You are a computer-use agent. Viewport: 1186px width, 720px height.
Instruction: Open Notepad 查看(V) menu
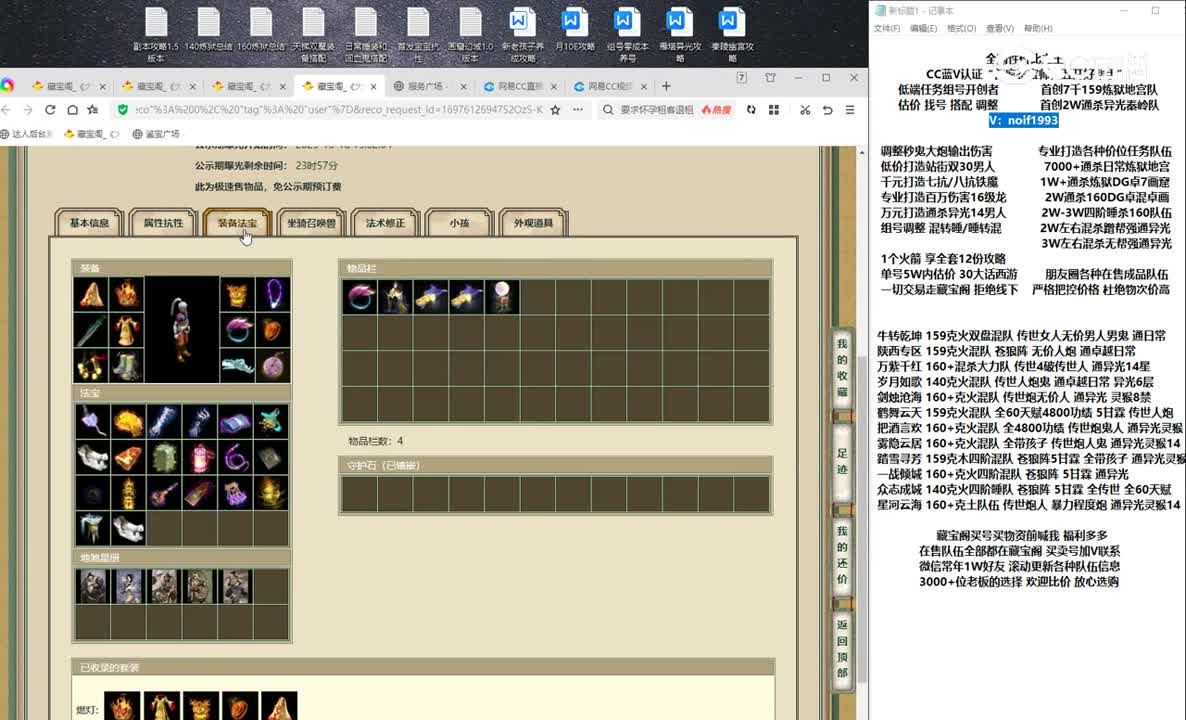pos(999,28)
